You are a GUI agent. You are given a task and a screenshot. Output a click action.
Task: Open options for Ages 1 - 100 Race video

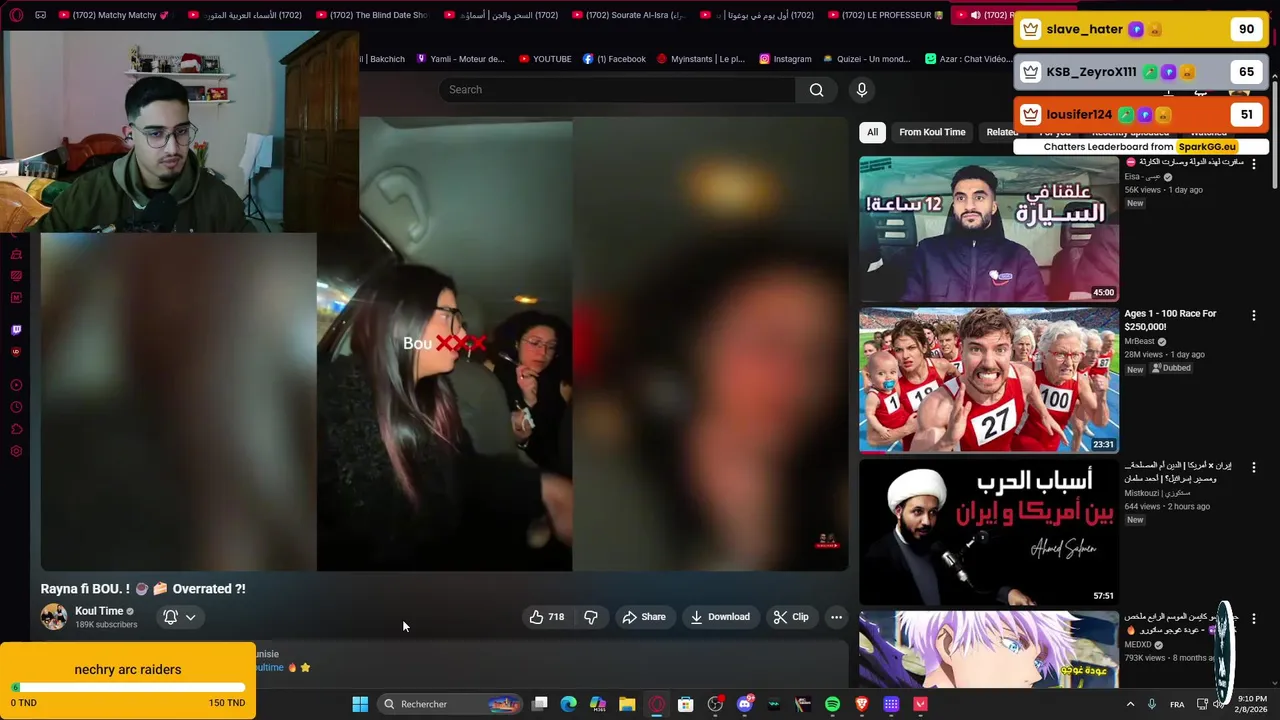click(x=1254, y=315)
